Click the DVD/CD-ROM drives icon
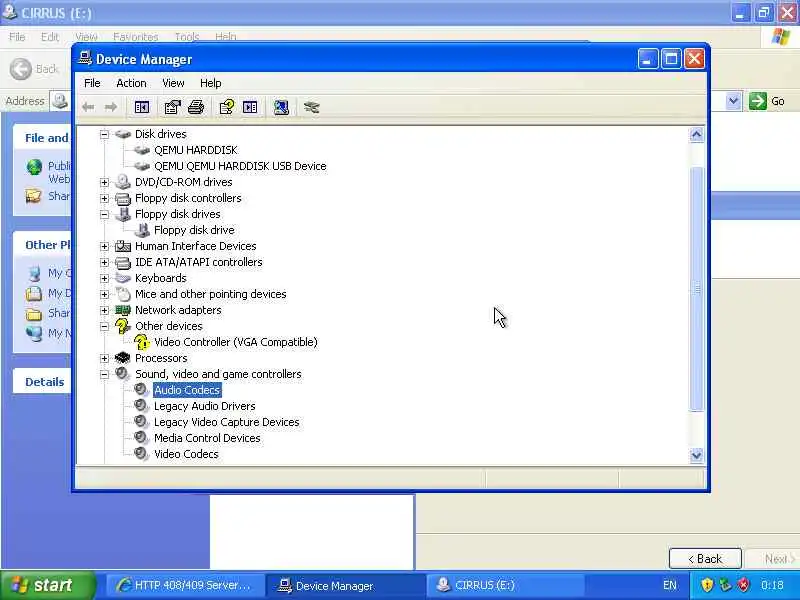800x600 pixels. point(123,182)
